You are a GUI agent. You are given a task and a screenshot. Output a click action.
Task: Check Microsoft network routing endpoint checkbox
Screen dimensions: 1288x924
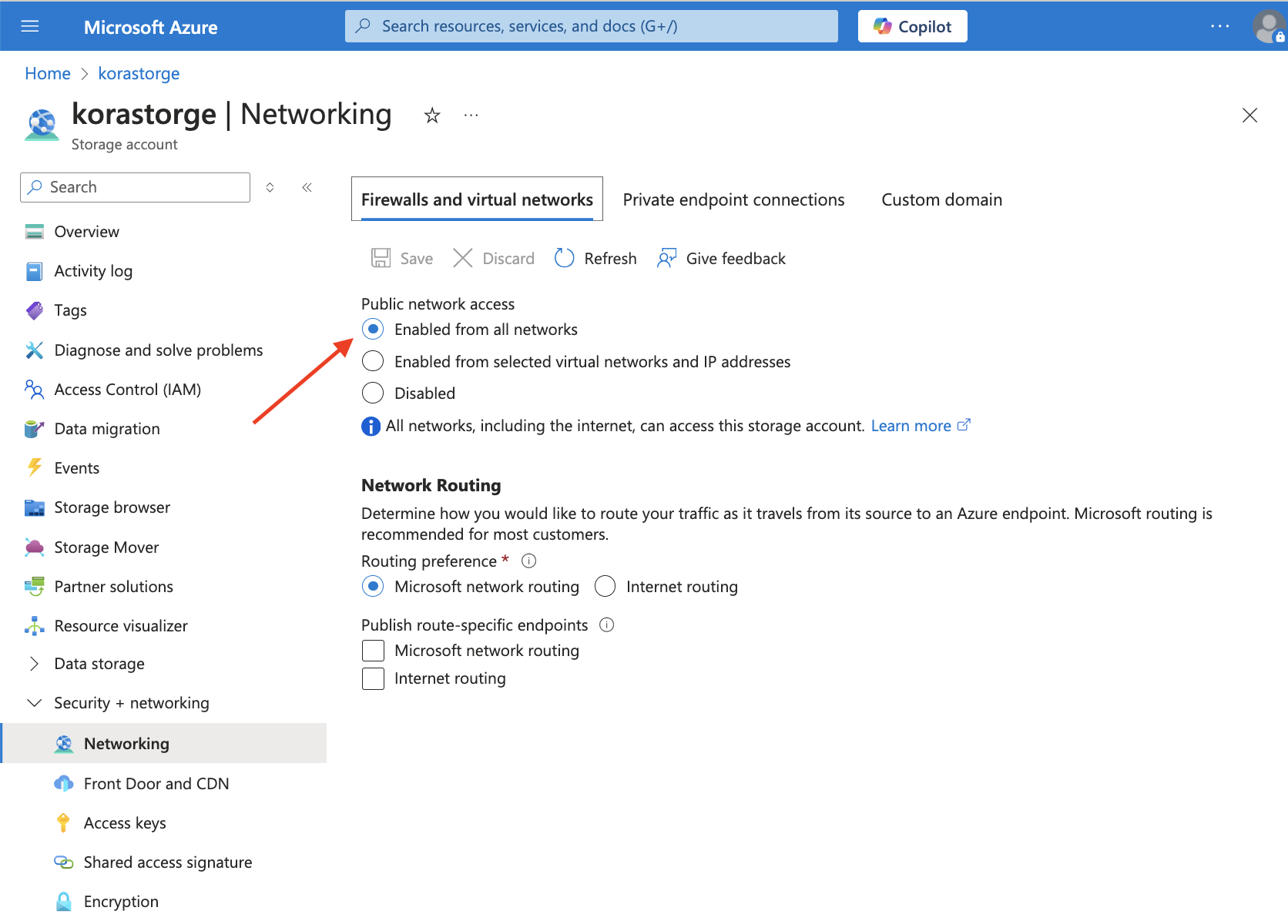click(373, 651)
